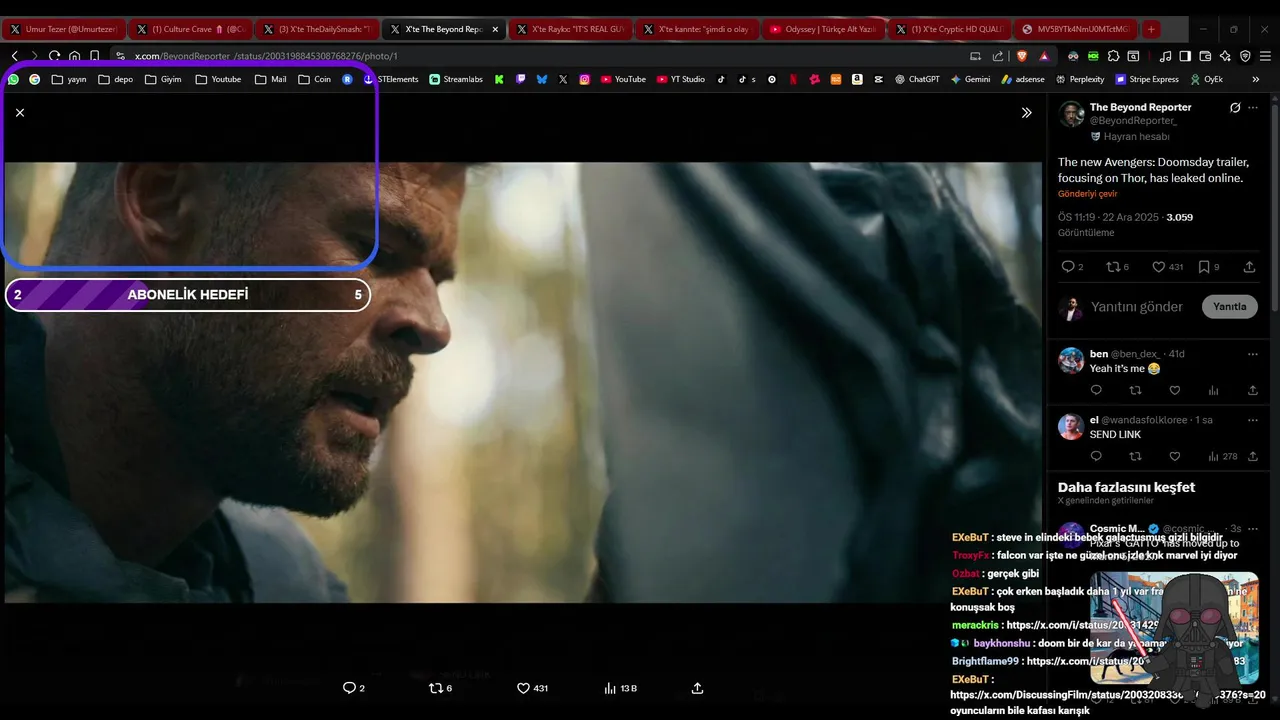The image size is (1280, 720).
Task: Open a new browser tab
Action: click(x=1151, y=29)
